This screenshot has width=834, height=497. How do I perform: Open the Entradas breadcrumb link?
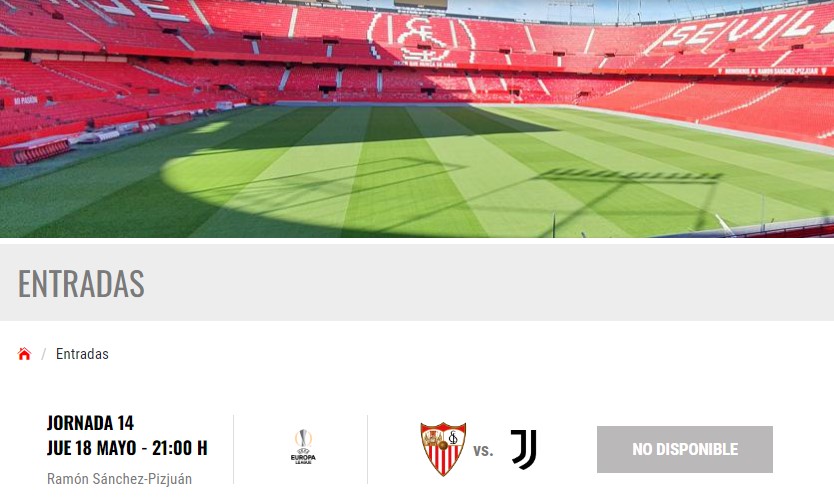point(82,354)
